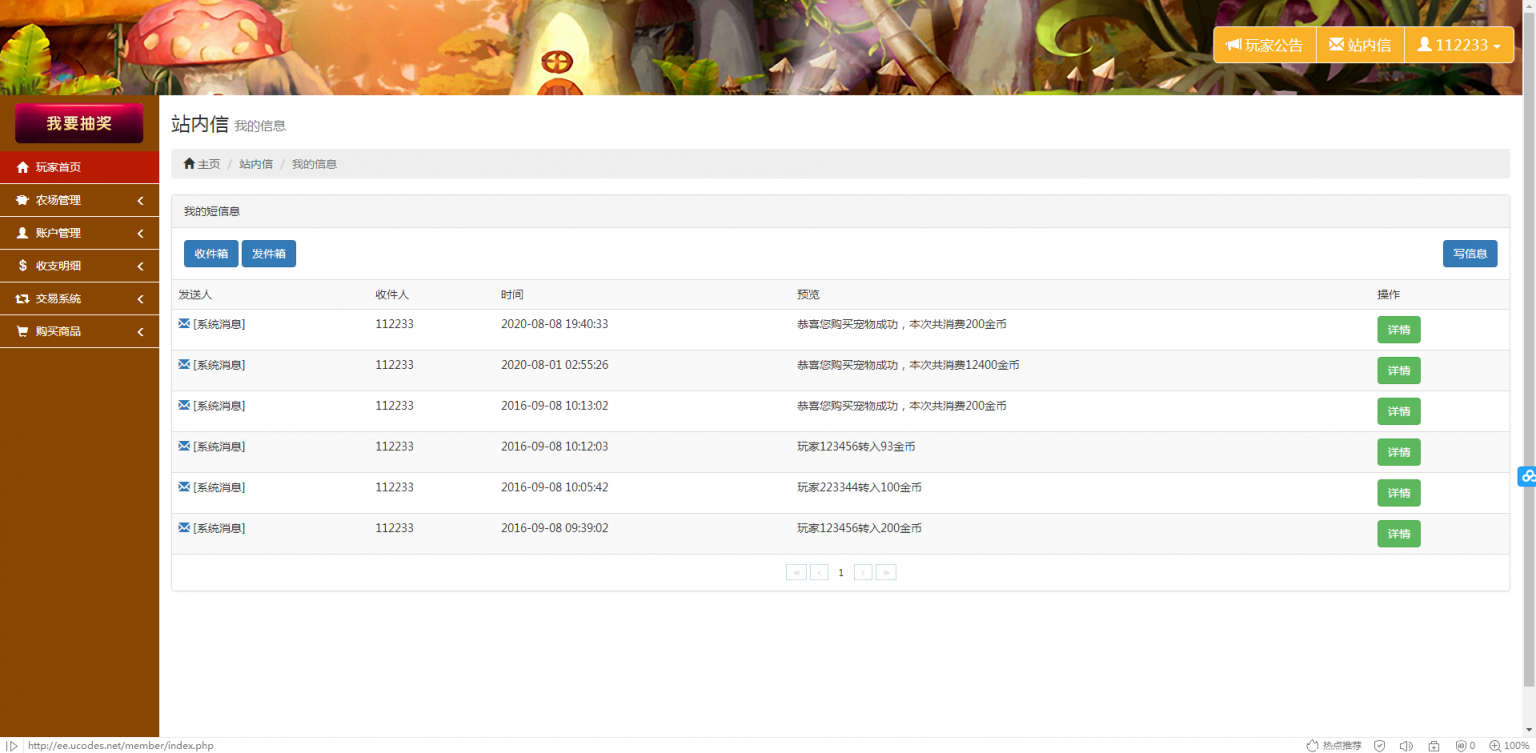Go to the next page in pagination
Image resolution: width=1536 pixels, height=753 pixels.
863,573
